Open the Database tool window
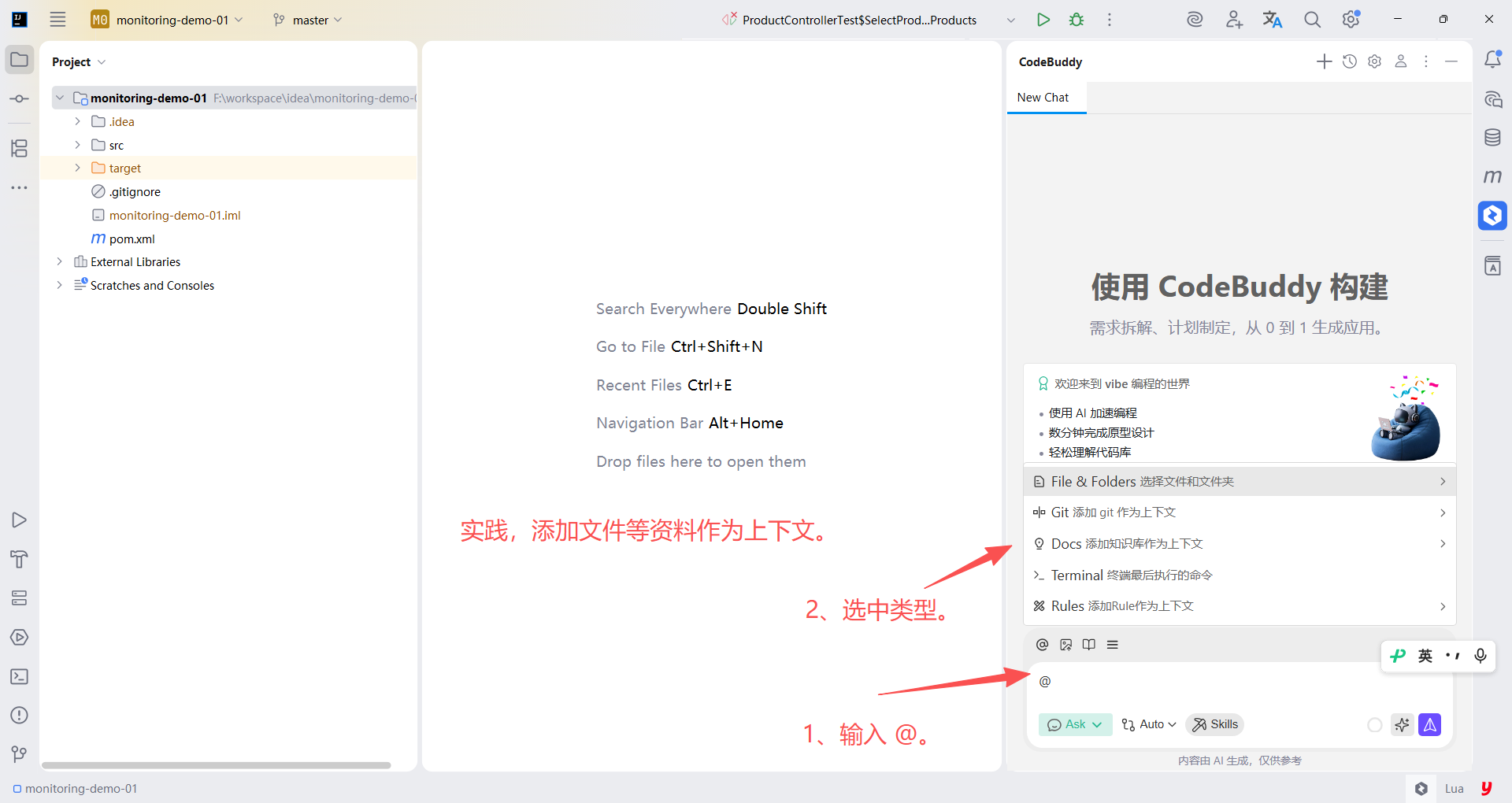1512x803 pixels. tap(1492, 138)
